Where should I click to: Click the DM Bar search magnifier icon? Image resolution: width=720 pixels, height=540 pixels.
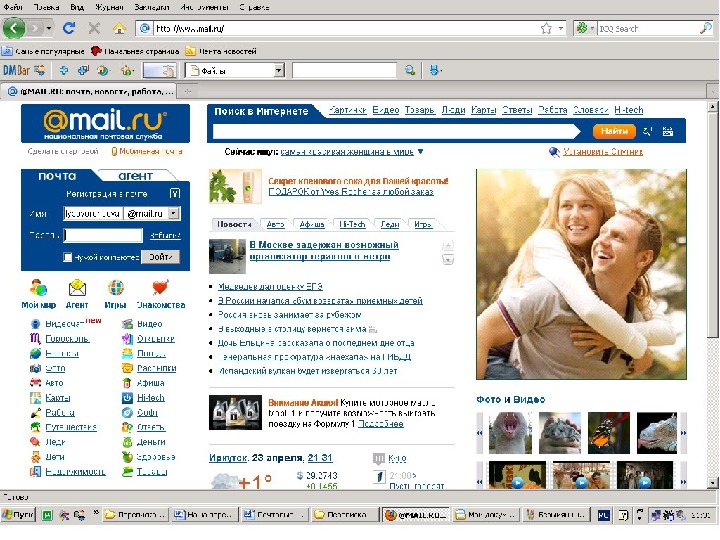pyautogui.click(x=410, y=70)
